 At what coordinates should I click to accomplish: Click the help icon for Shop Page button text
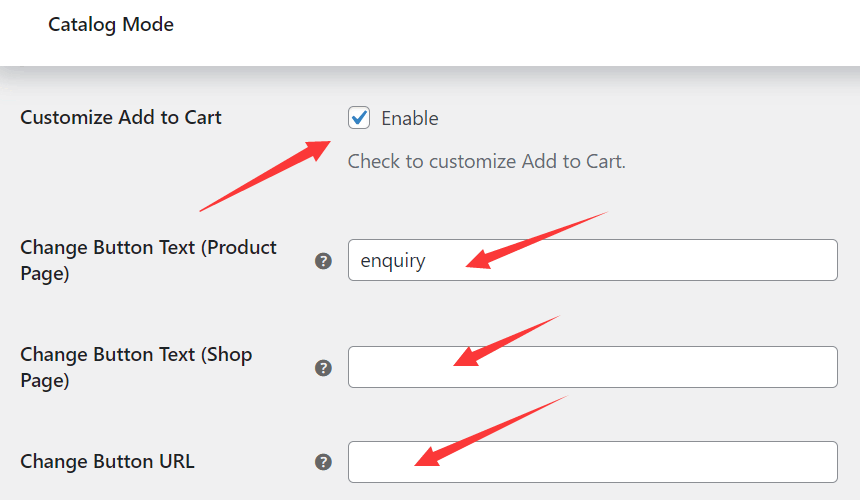(x=323, y=368)
